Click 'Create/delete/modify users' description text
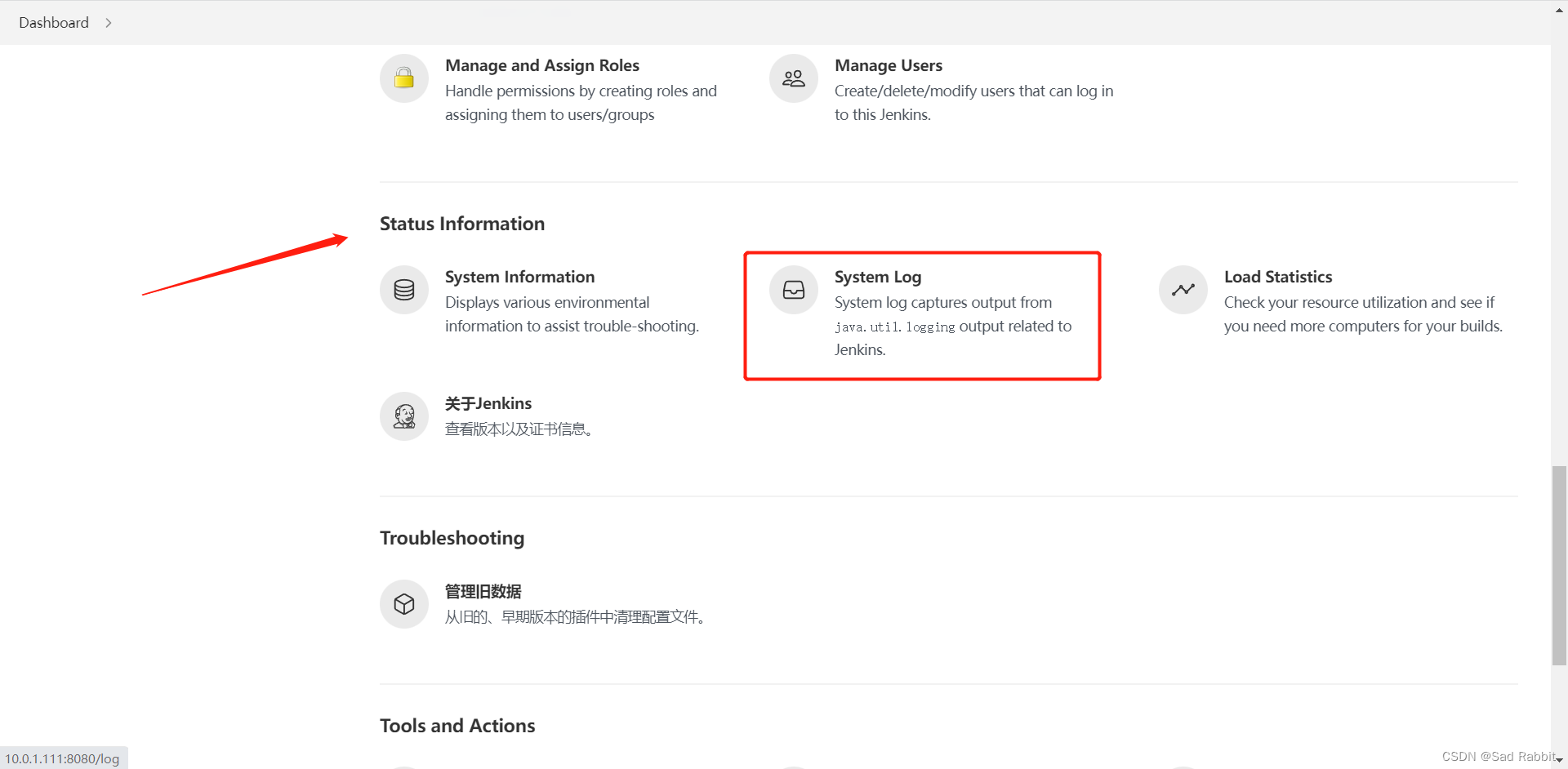Image resolution: width=1568 pixels, height=769 pixels. click(x=973, y=103)
